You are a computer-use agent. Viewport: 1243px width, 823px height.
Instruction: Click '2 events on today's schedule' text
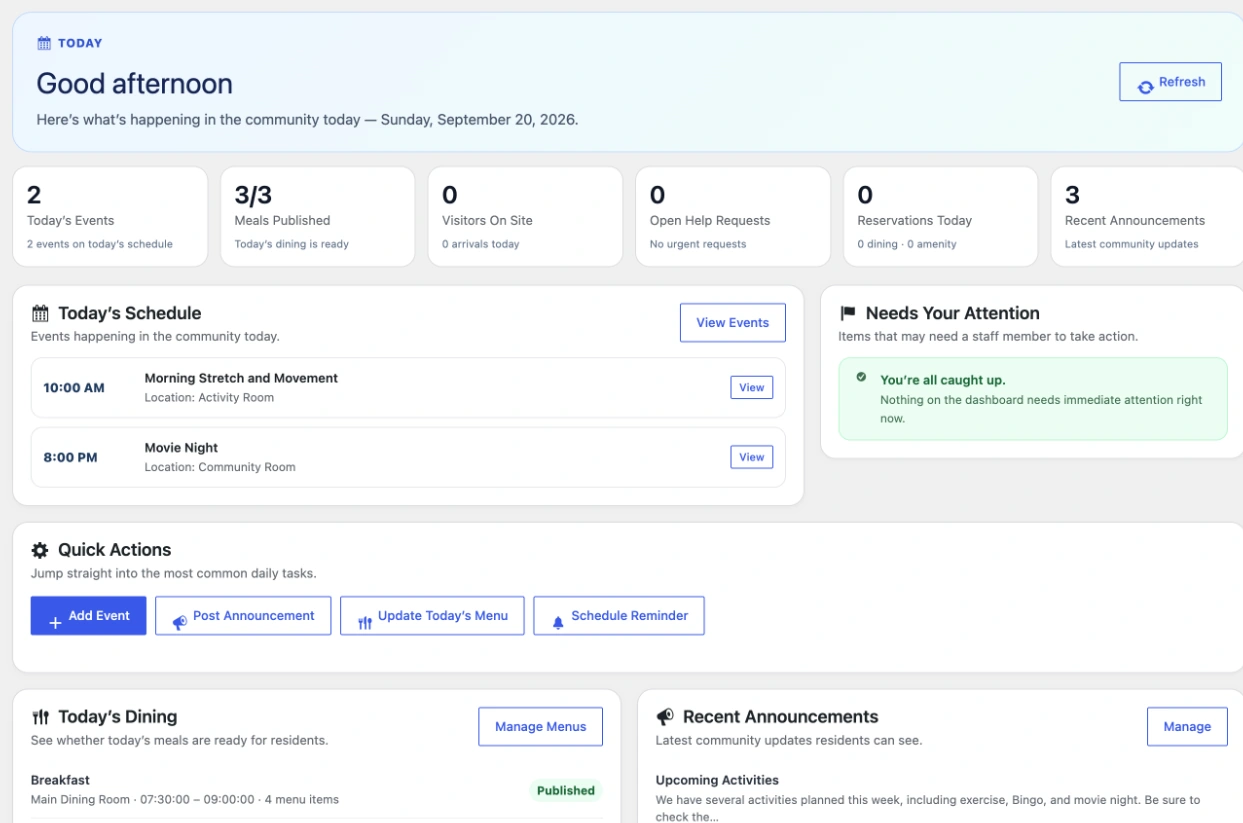pos(100,244)
